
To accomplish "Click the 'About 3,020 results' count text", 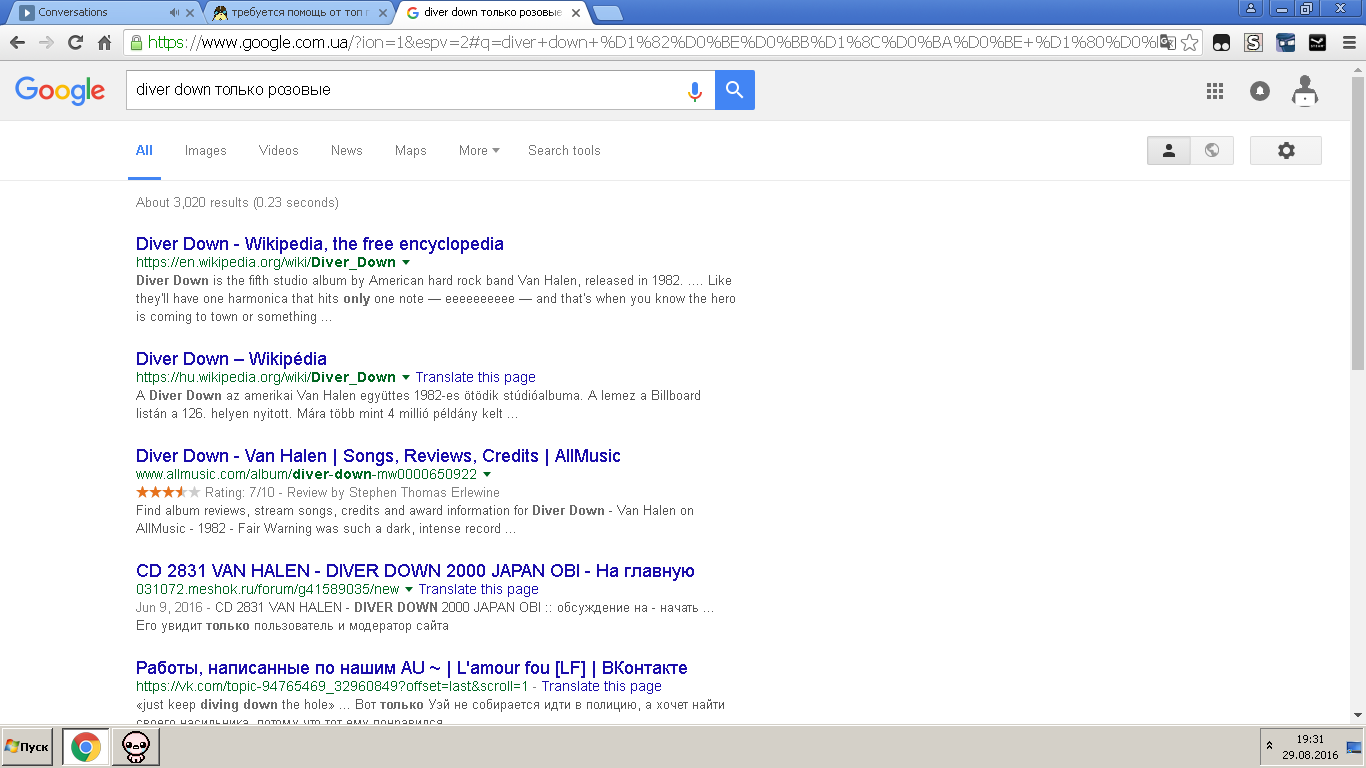I will point(237,203).
